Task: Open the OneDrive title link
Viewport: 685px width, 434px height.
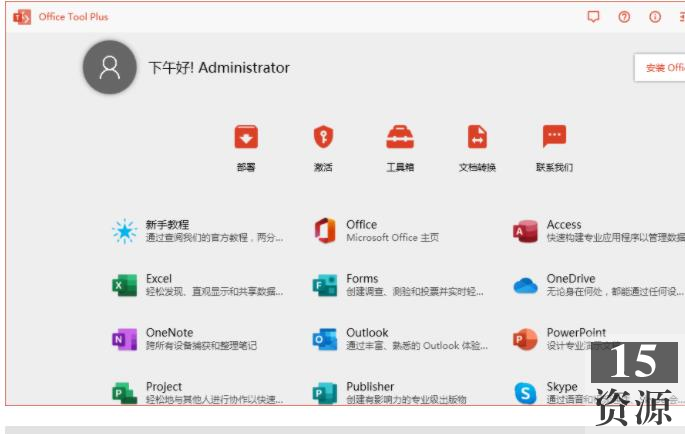Action: point(571,279)
